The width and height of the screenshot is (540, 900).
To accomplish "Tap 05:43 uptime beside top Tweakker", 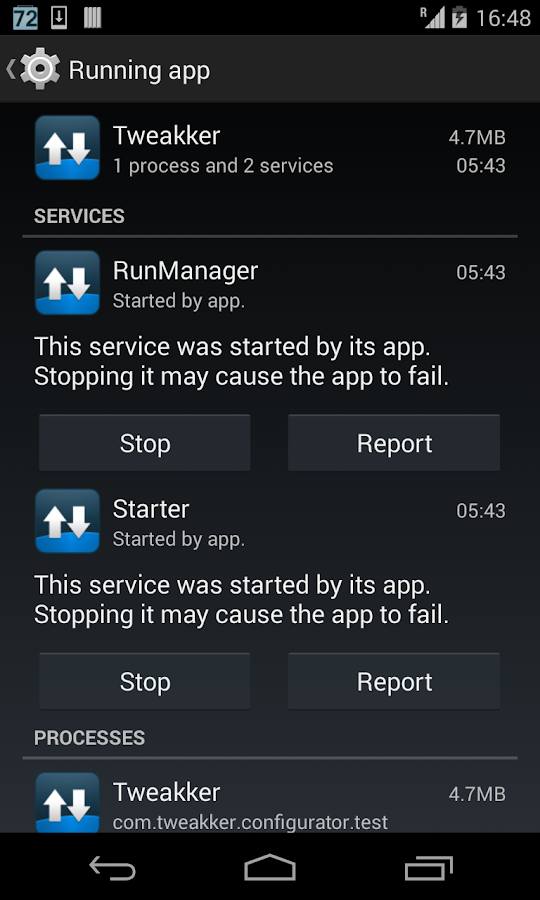I will 481,166.
